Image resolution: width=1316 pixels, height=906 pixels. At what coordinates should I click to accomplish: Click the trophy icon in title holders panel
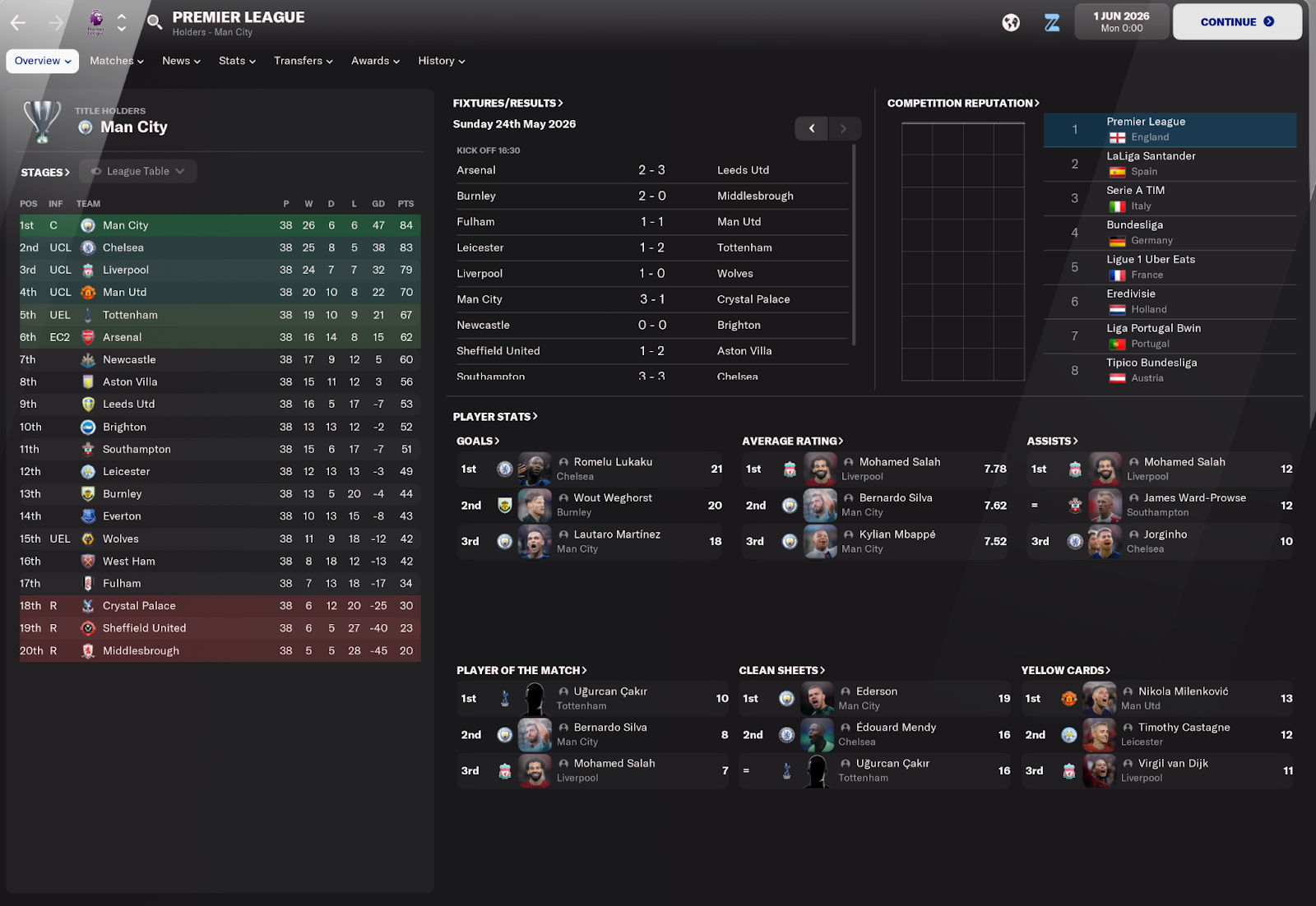pos(42,122)
